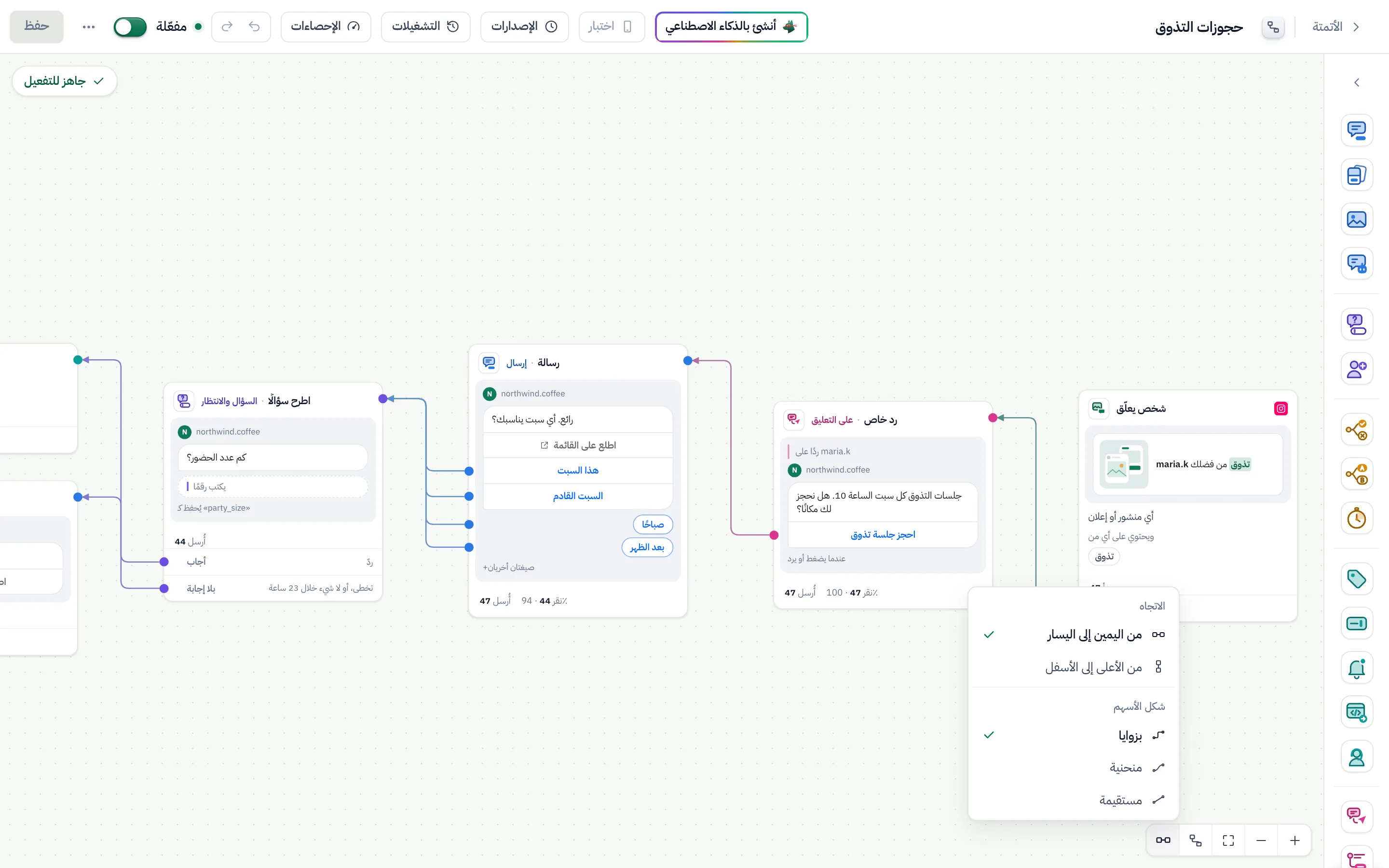Choose بزوايا arrow shape
This screenshot has height=868, width=1389.
point(1073,735)
